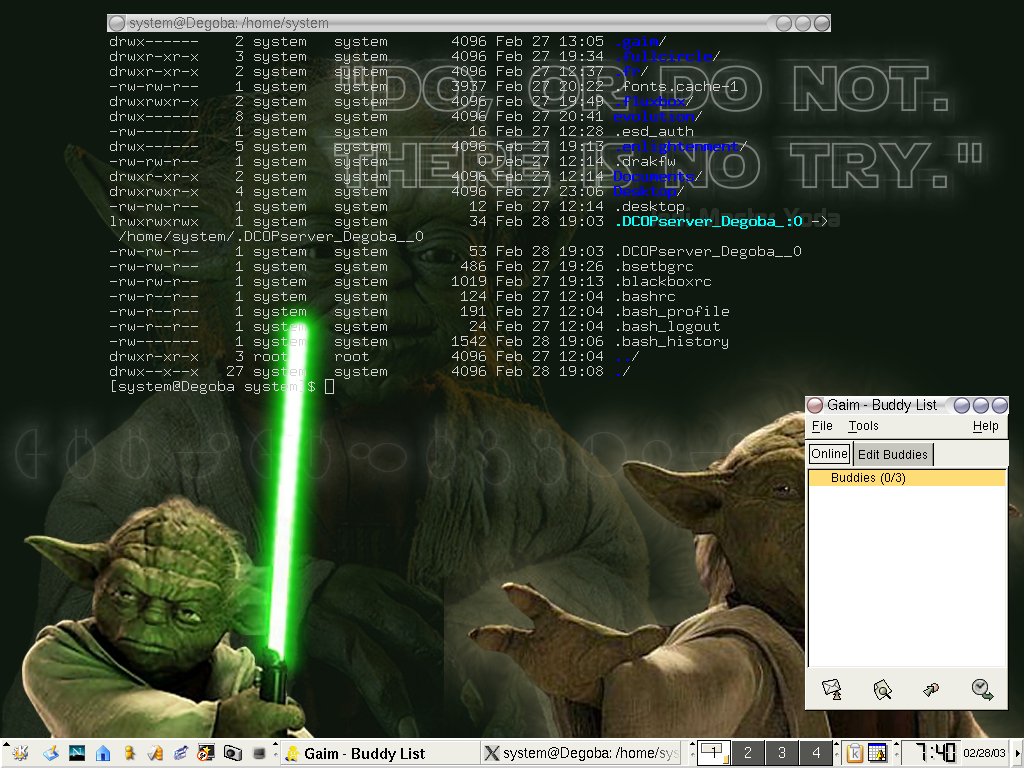Collapse the panel with right arrow
1024x768 pixels.
(x=1017, y=753)
